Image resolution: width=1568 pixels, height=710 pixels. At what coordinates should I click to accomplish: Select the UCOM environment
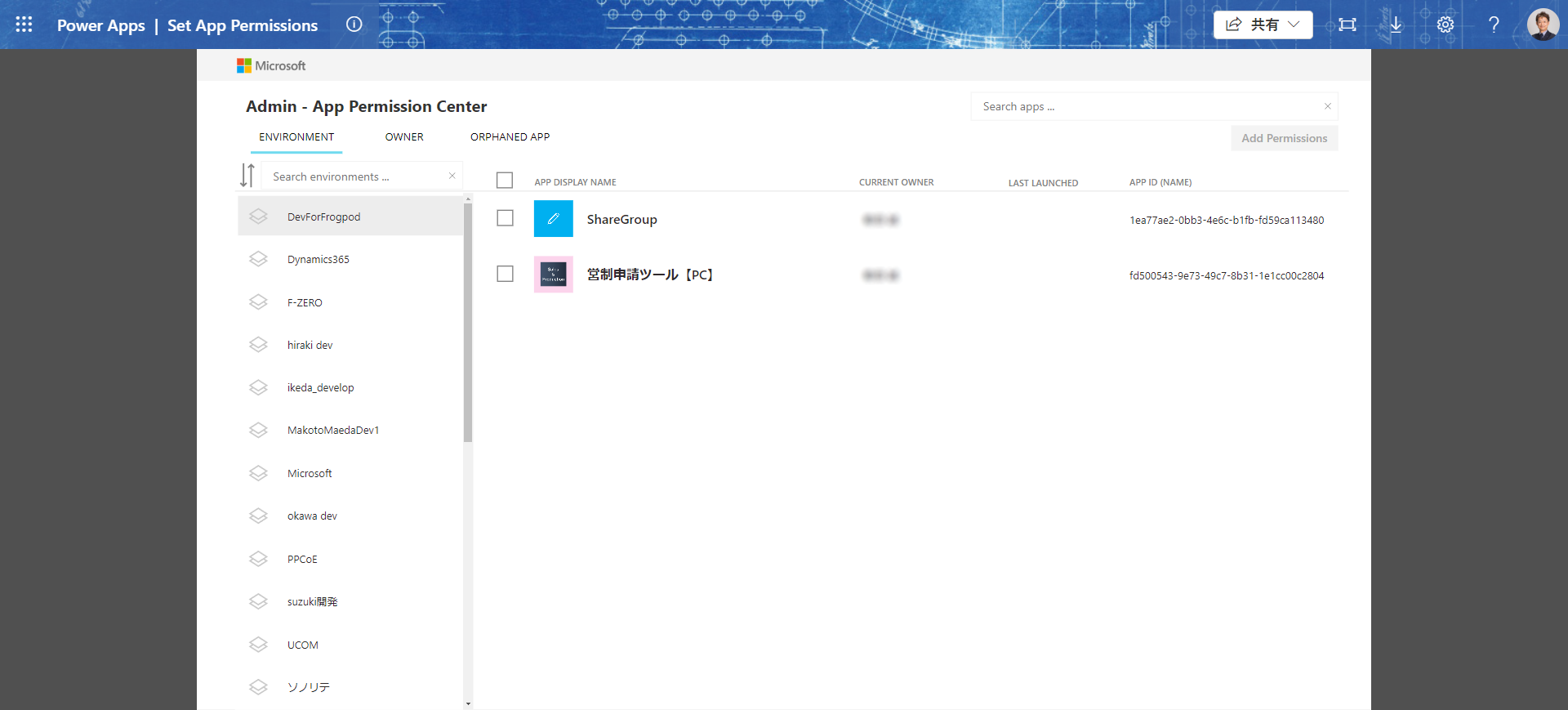pos(351,645)
